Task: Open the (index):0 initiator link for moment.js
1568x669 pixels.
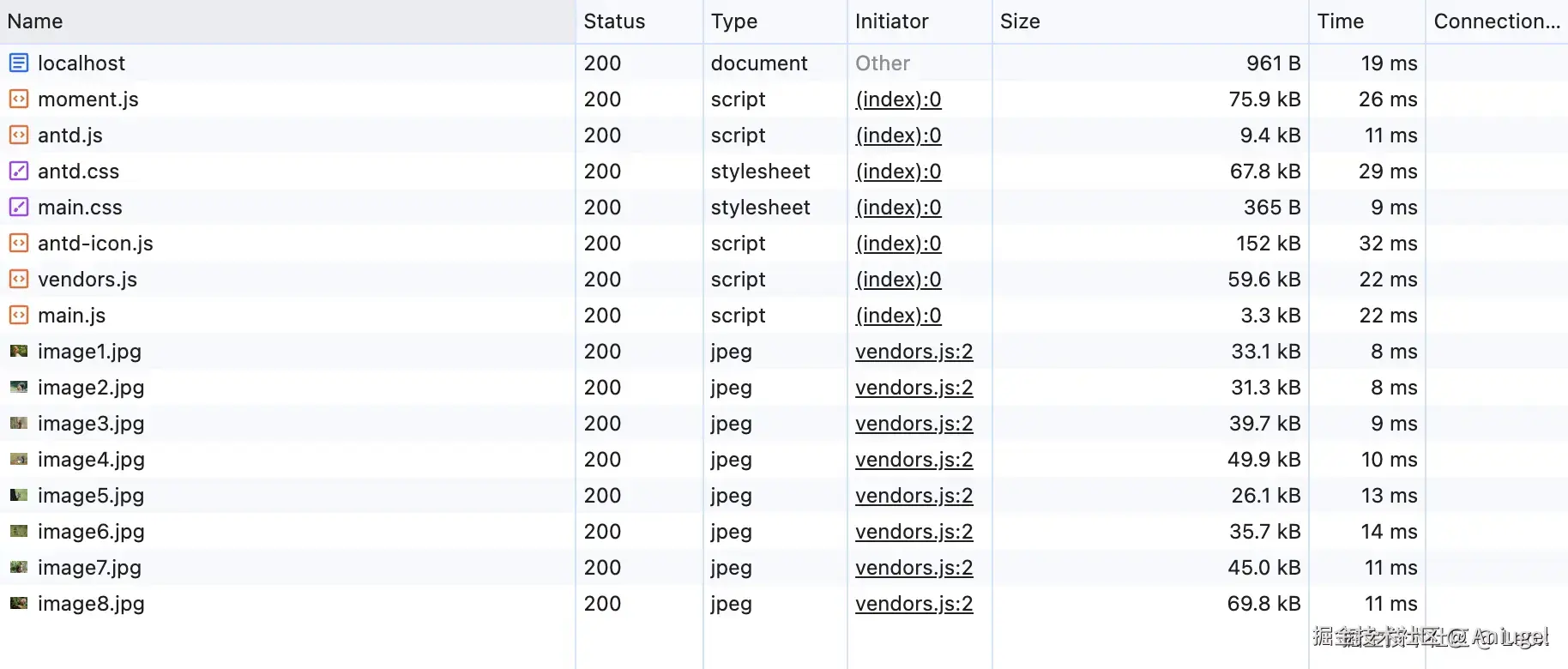Action: click(898, 99)
